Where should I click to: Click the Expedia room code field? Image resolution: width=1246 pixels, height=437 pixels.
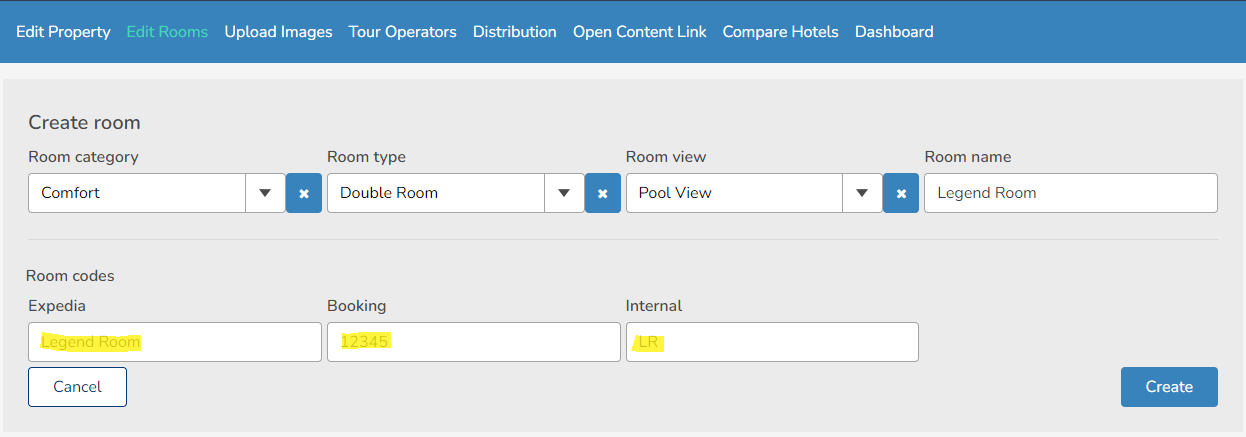pos(175,342)
